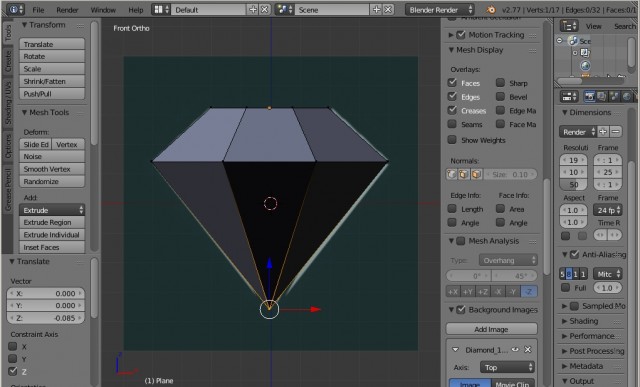640x387 pixels.
Task: Remove render preset with minus
Action: tap(616, 131)
